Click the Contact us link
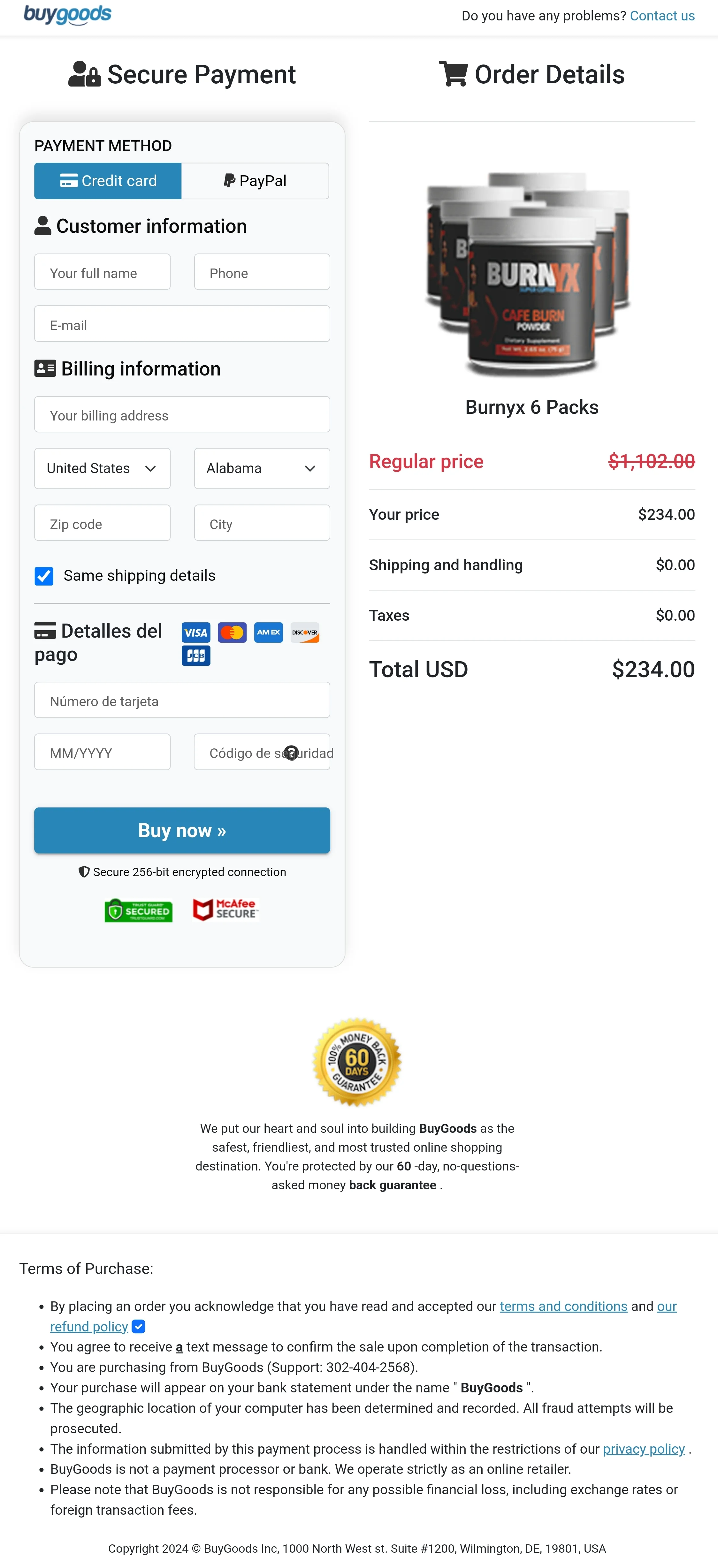 click(662, 16)
